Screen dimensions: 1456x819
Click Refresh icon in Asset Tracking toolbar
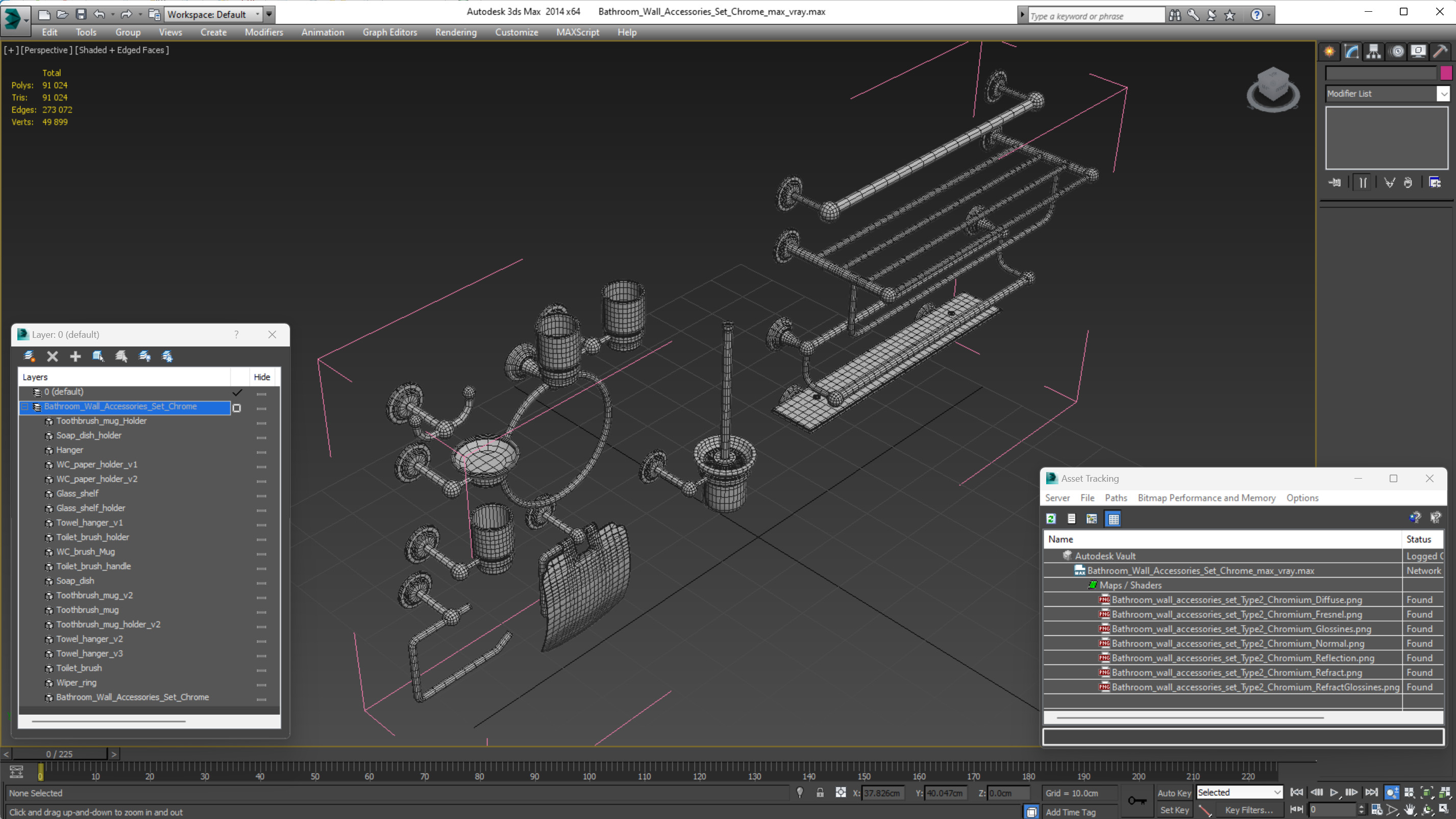[x=1051, y=518]
